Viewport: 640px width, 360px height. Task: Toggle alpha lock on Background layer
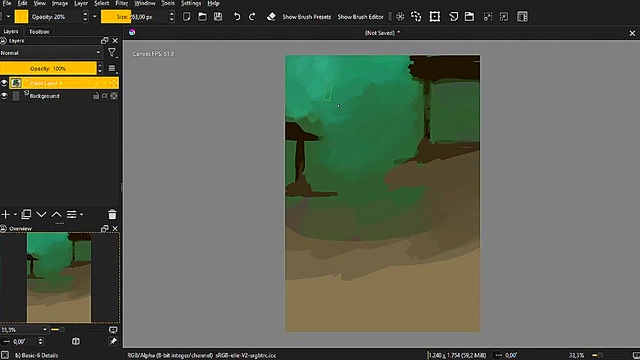[x=114, y=96]
